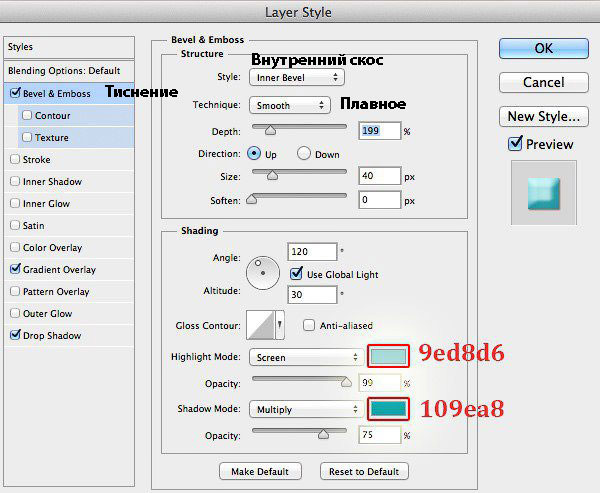This screenshot has height=493, width=600.
Task: Select Blending Options: Default
Action: pos(69,71)
